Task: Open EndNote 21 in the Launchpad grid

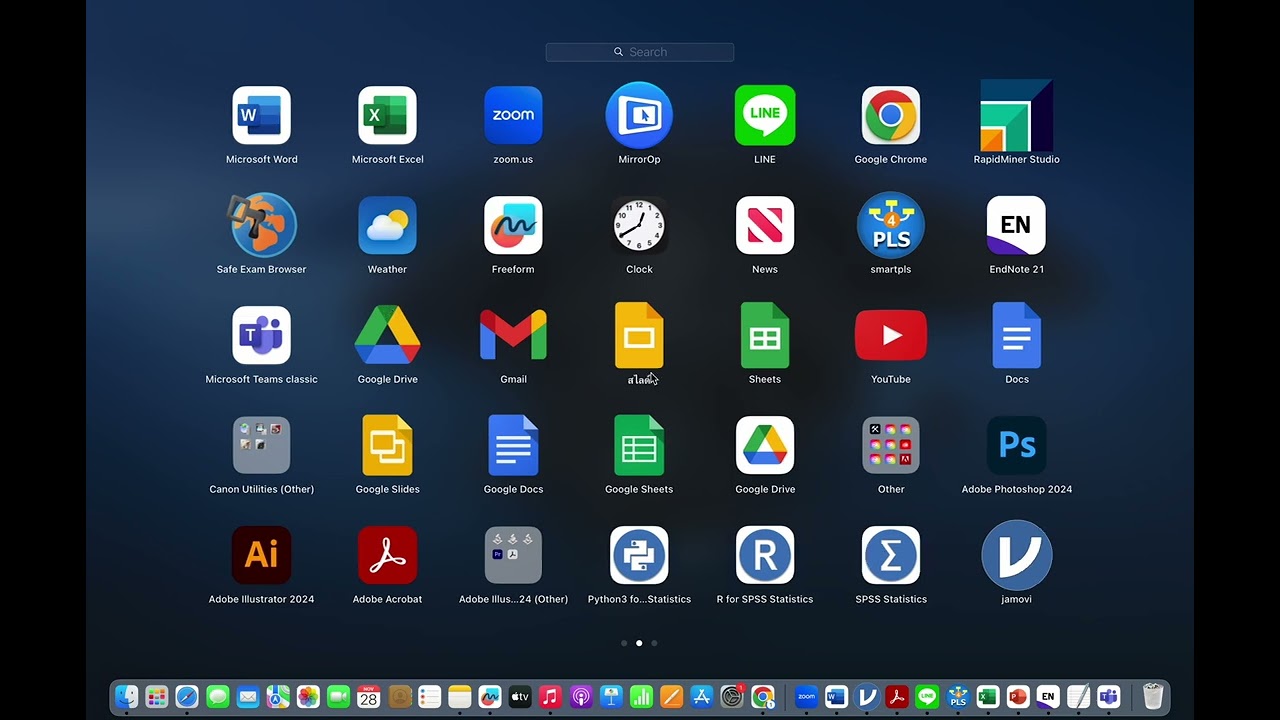Action: click(1016, 226)
